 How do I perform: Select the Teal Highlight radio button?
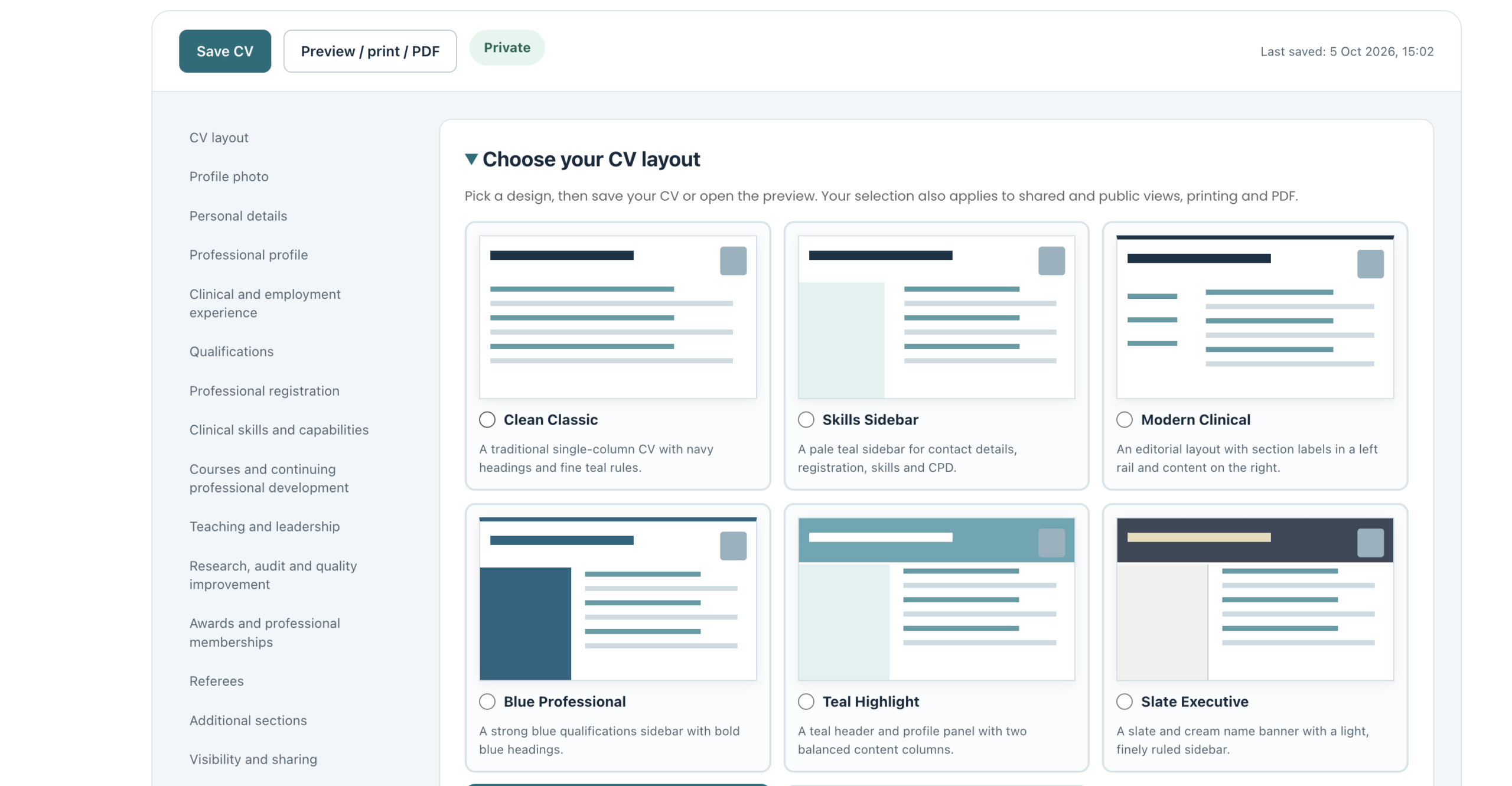[806, 701]
